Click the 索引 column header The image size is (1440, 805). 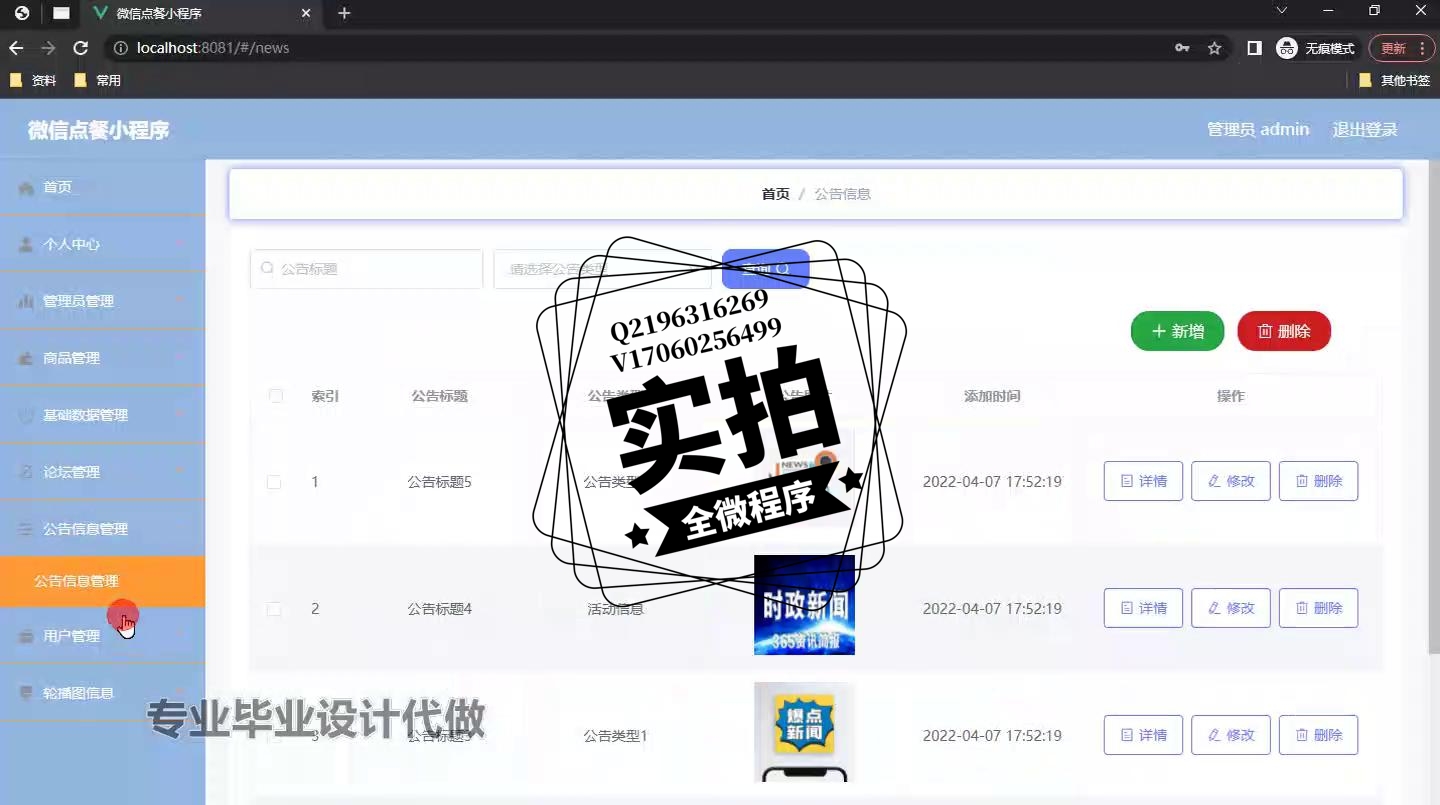coord(325,396)
